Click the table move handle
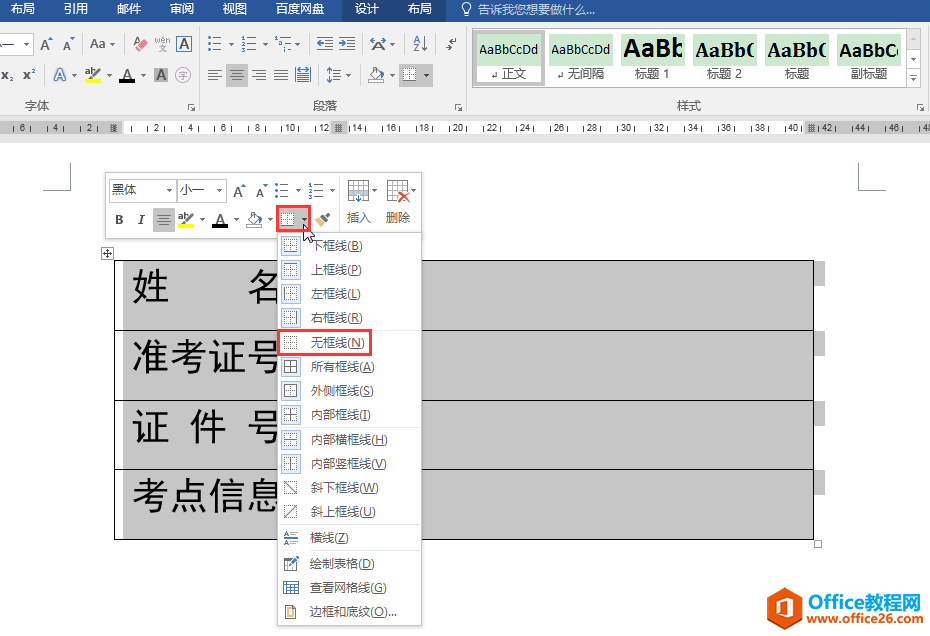930x636 pixels. point(107,253)
